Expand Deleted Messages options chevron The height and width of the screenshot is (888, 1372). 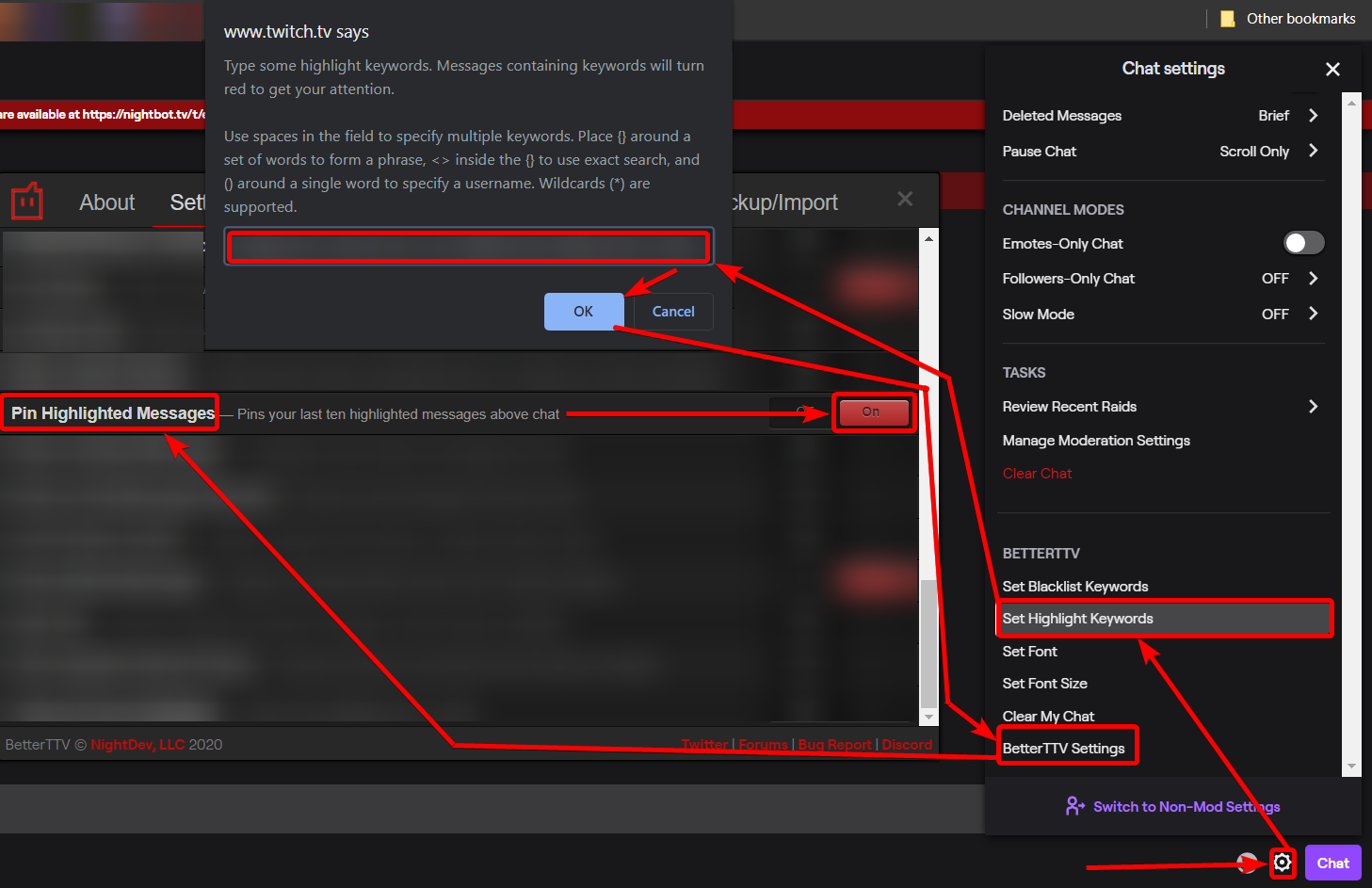[x=1314, y=115]
